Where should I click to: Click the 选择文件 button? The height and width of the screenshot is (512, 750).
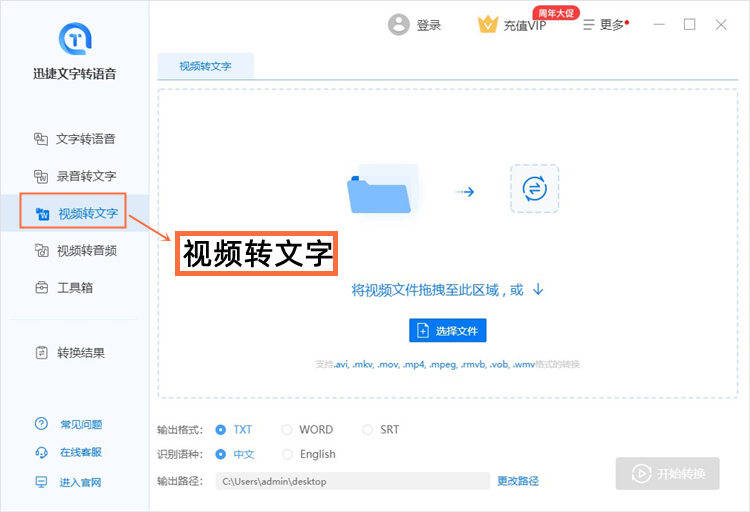447,331
